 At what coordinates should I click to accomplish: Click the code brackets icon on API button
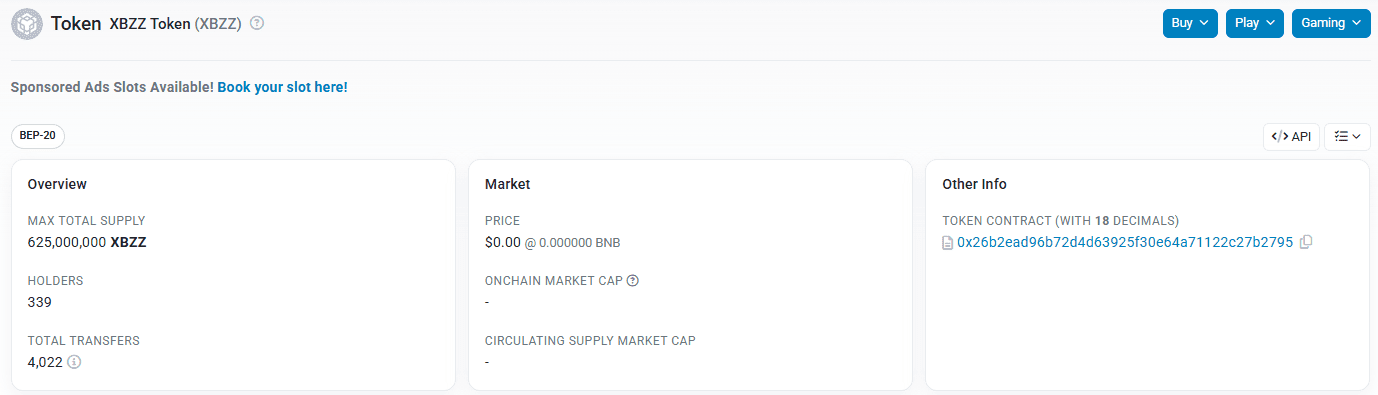pyautogui.click(x=1280, y=137)
